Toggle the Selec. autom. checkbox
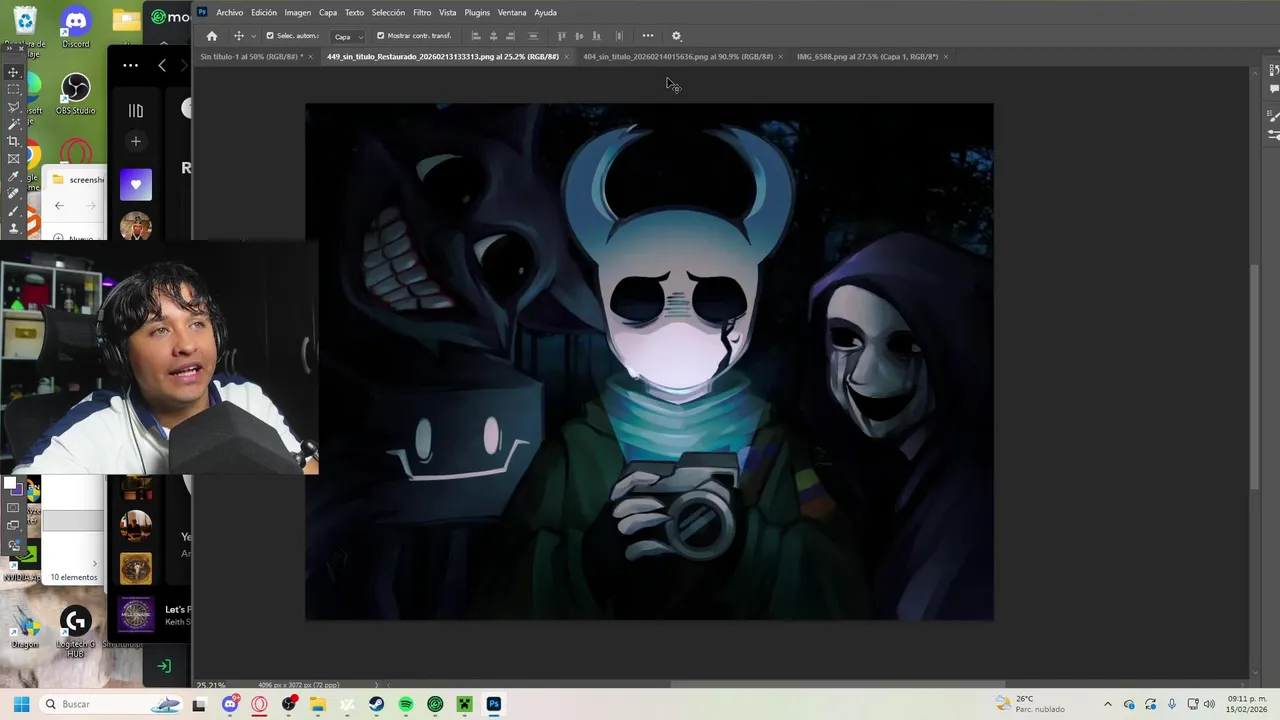The width and height of the screenshot is (1280, 720). point(270,36)
